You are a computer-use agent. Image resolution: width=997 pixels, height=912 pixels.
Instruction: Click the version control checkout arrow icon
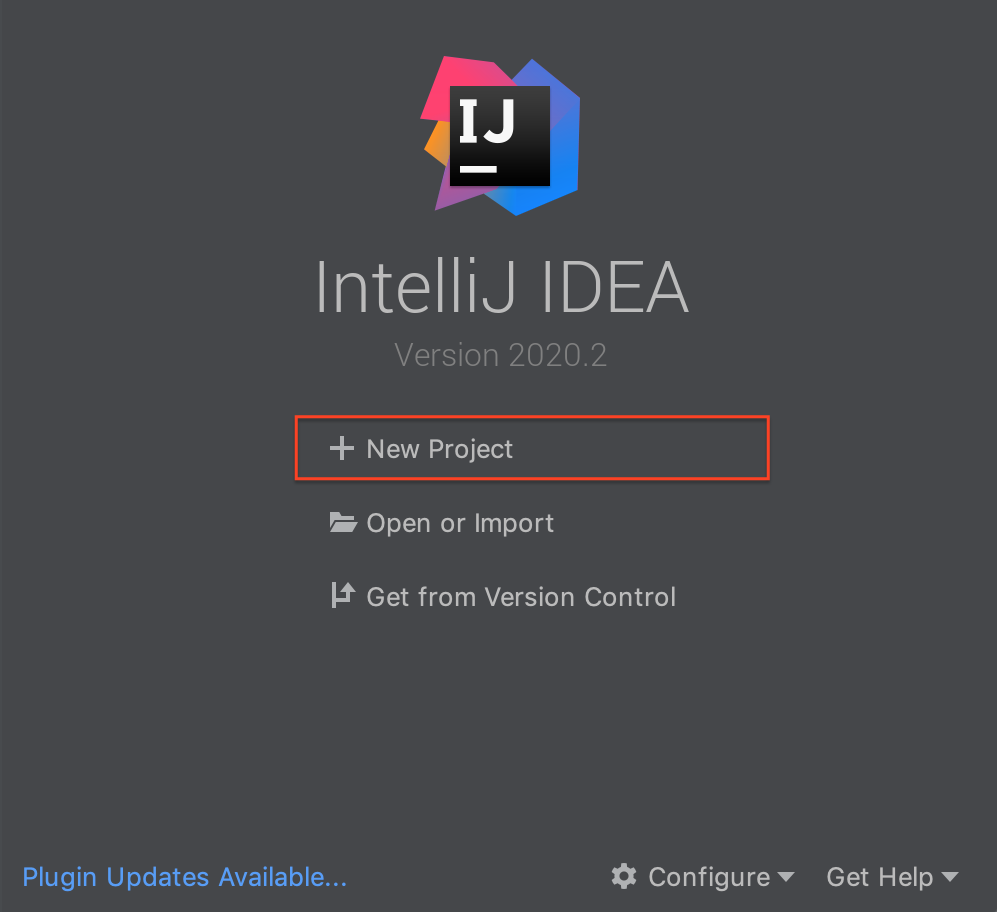coord(342,596)
